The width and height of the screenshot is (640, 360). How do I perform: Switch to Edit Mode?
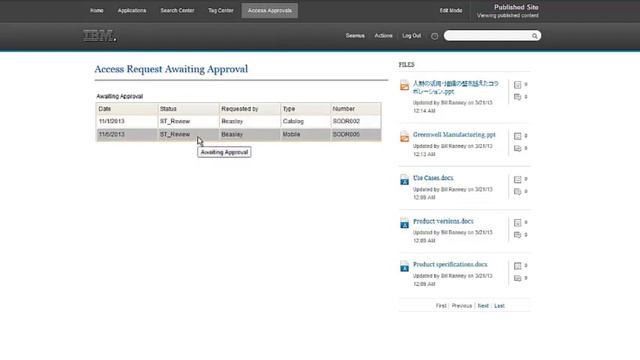[451, 11]
